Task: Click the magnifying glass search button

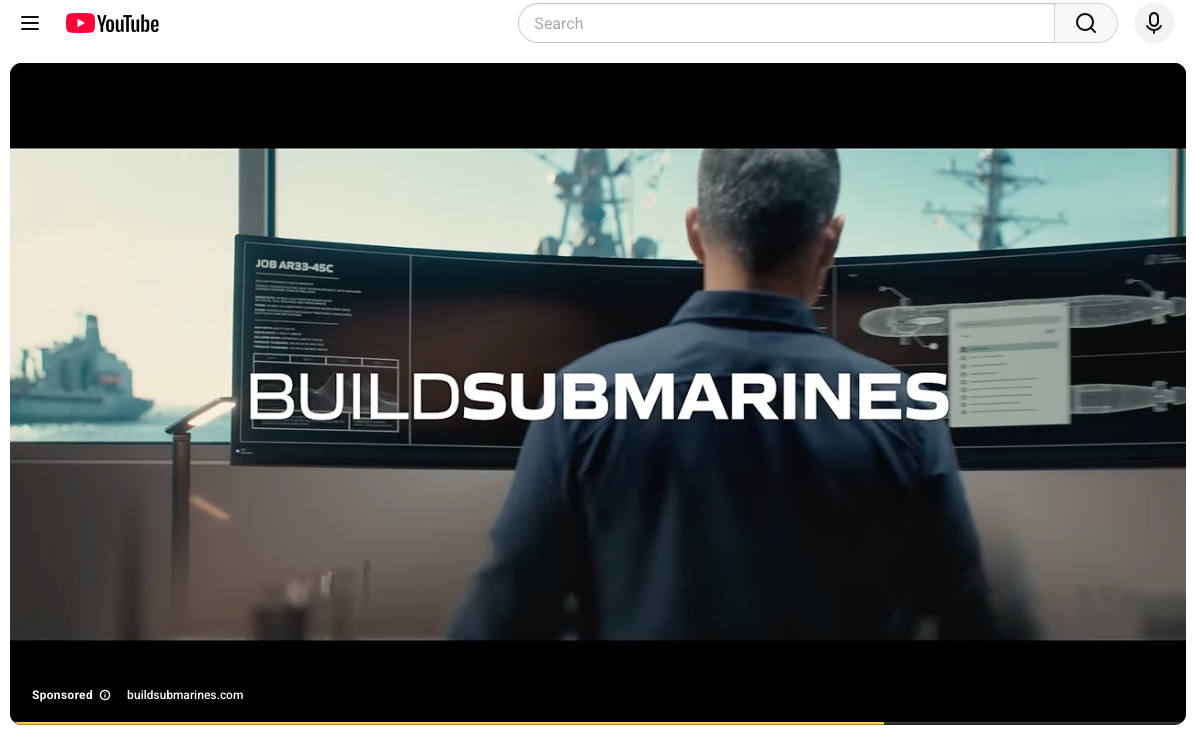Action: pos(1085,24)
